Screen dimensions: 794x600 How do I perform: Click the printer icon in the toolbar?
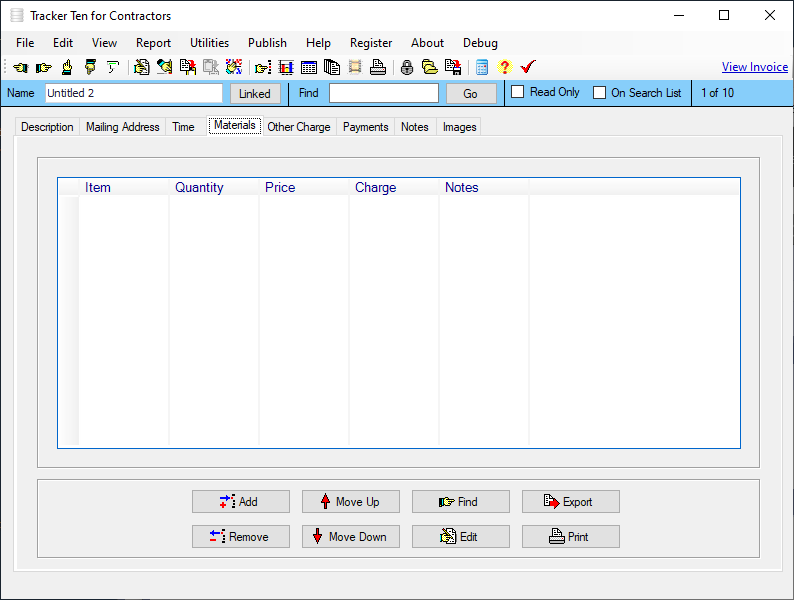pyautogui.click(x=378, y=67)
